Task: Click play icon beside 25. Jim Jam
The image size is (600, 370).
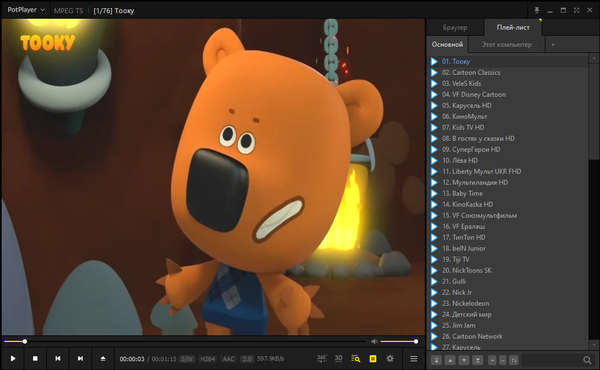Action: pos(434,325)
